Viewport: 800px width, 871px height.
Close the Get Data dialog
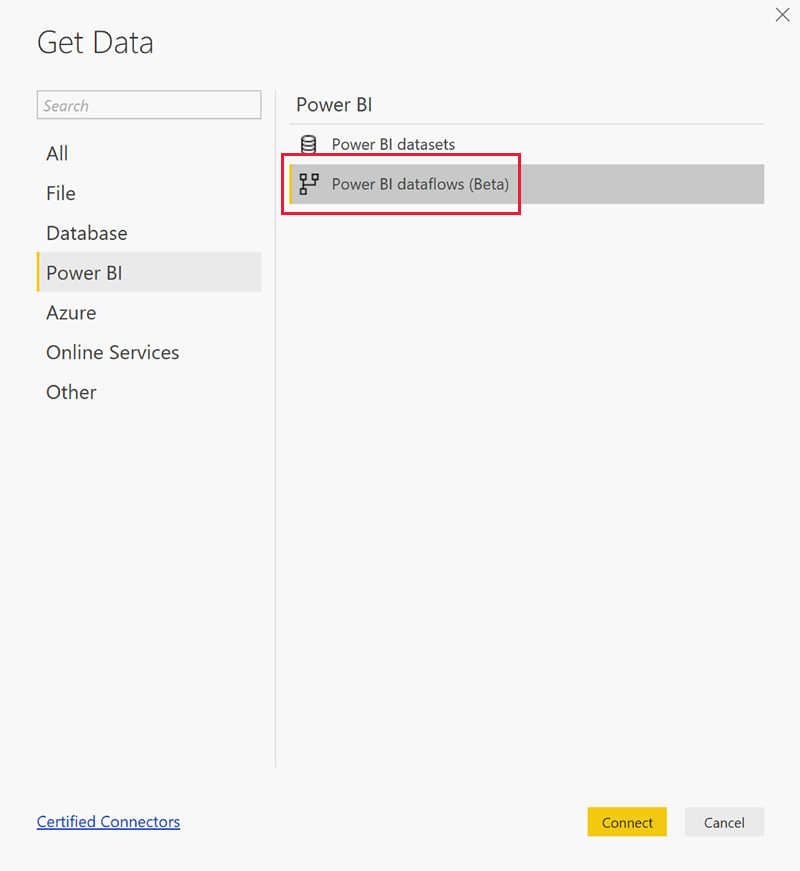pyautogui.click(x=782, y=15)
